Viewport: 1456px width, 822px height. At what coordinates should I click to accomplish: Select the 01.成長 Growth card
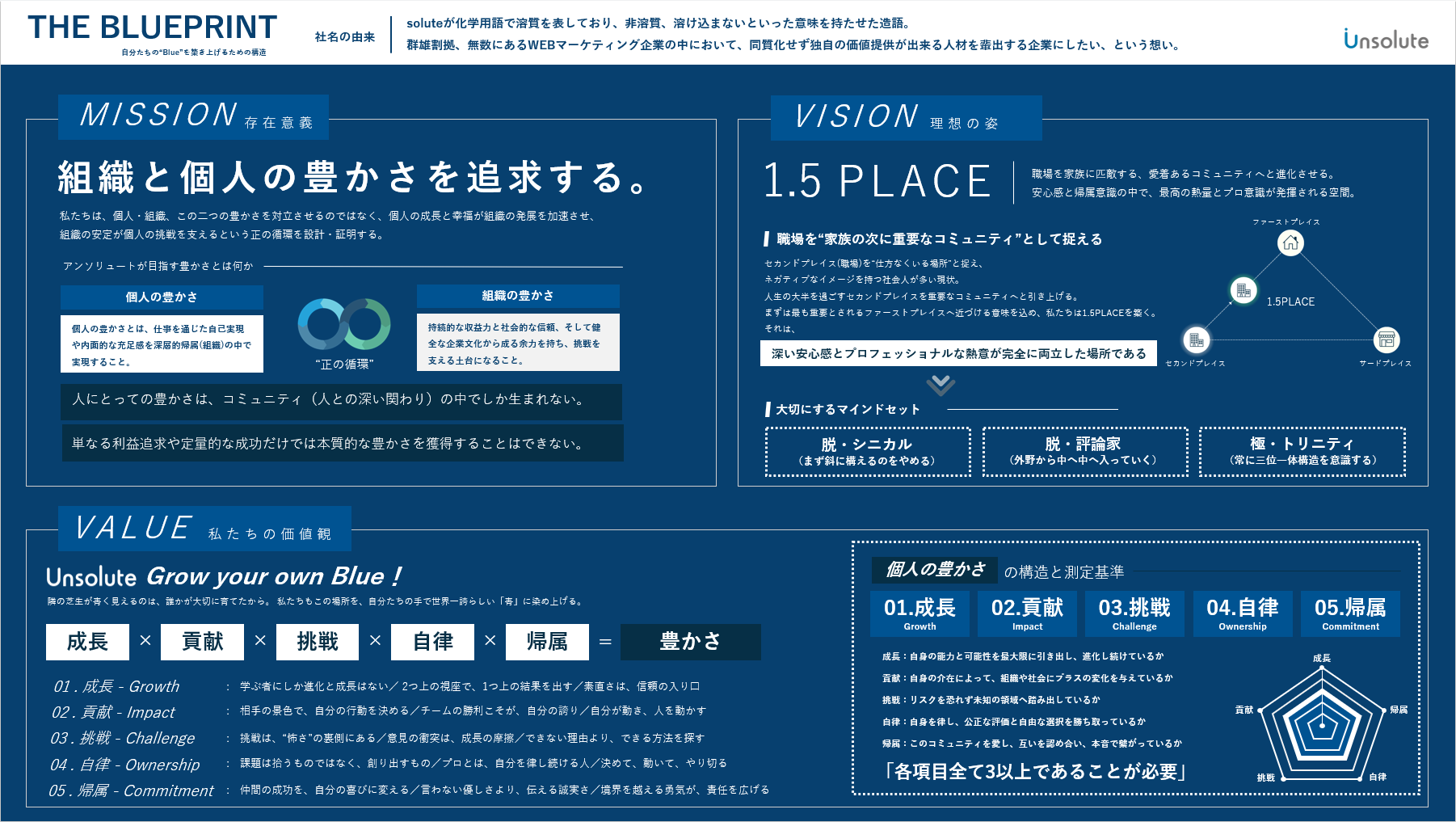[919, 614]
